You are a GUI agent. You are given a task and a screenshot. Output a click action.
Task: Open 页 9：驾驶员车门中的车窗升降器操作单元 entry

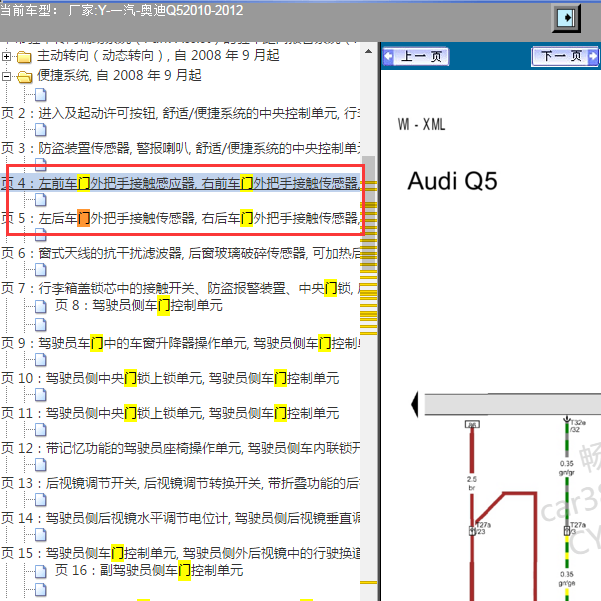[x=180, y=343]
